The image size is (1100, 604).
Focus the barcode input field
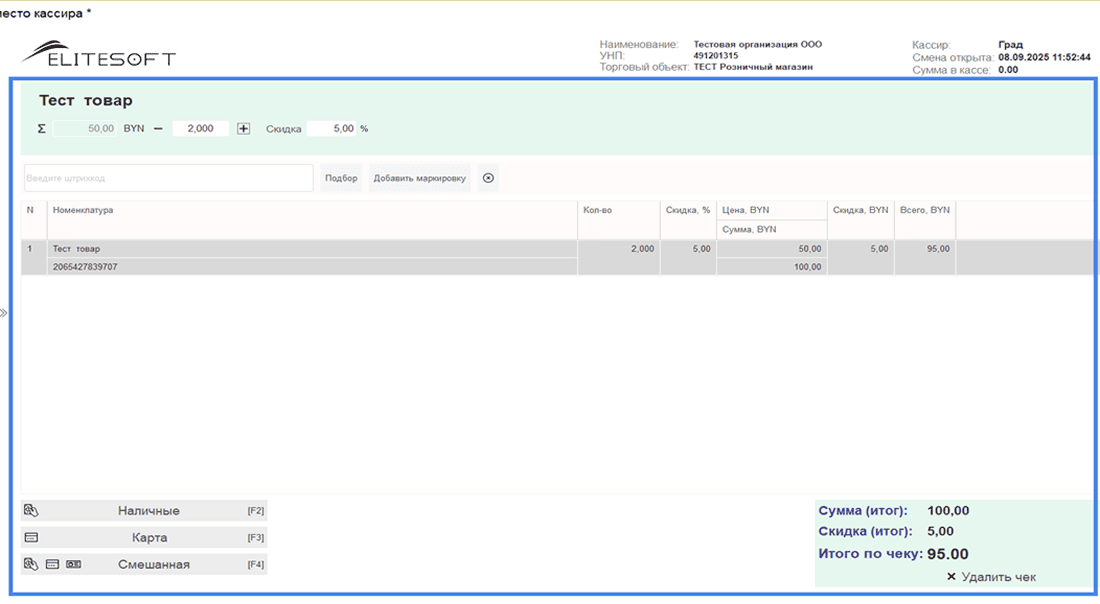(168, 178)
